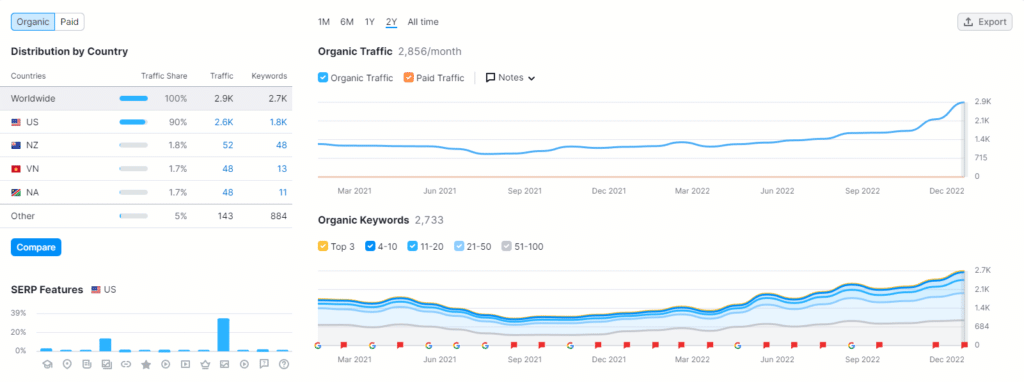Select the single Image SERP icon under tallest bar

[x=224, y=364]
